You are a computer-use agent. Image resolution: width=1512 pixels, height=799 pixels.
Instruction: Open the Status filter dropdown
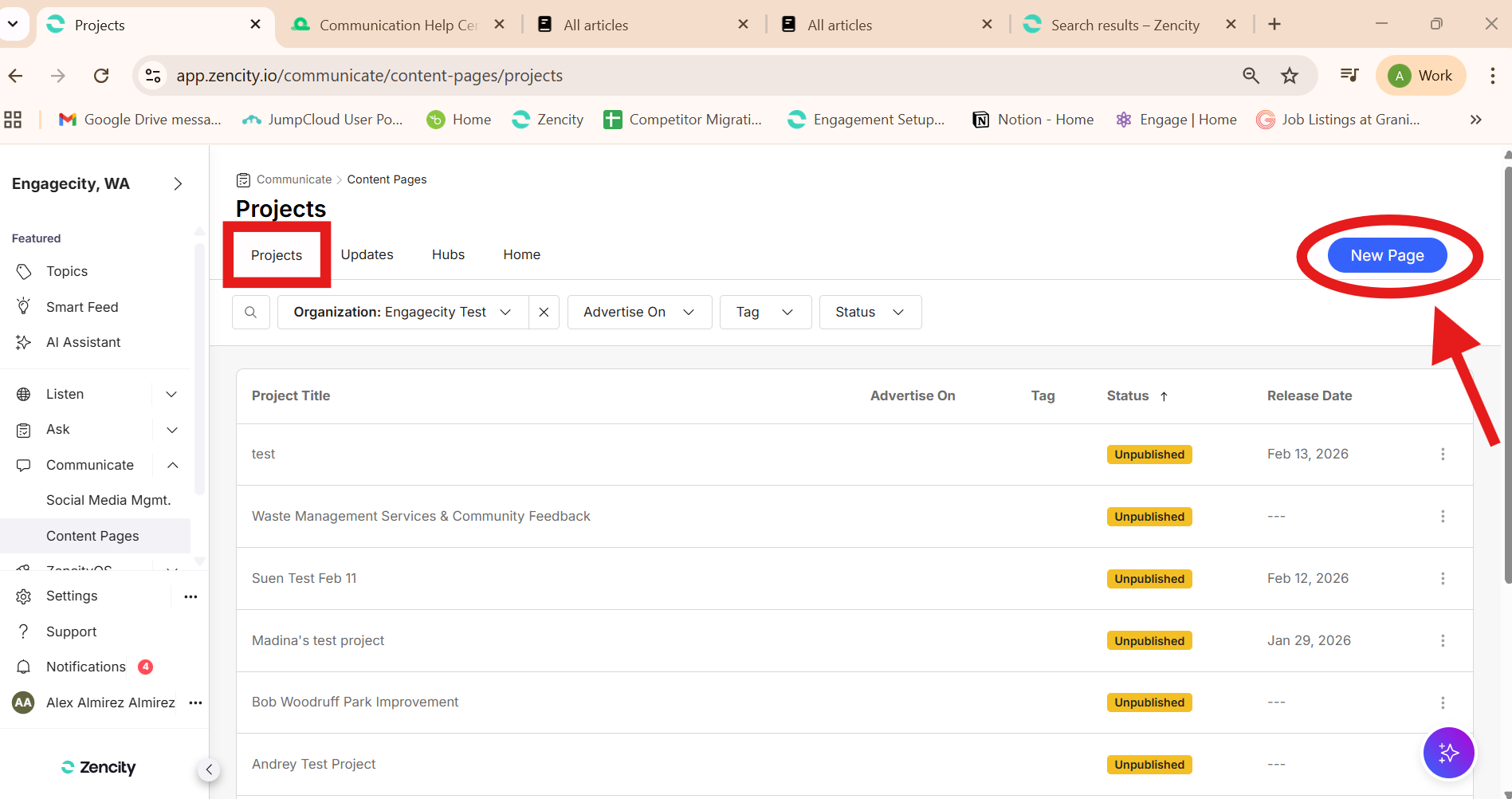(870, 312)
